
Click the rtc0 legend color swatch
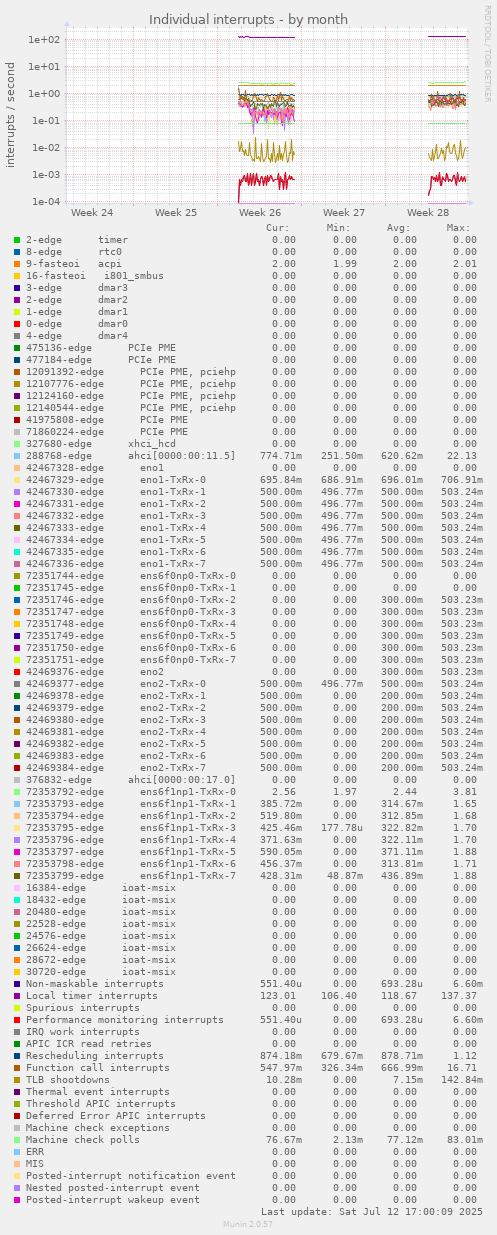click(17, 252)
